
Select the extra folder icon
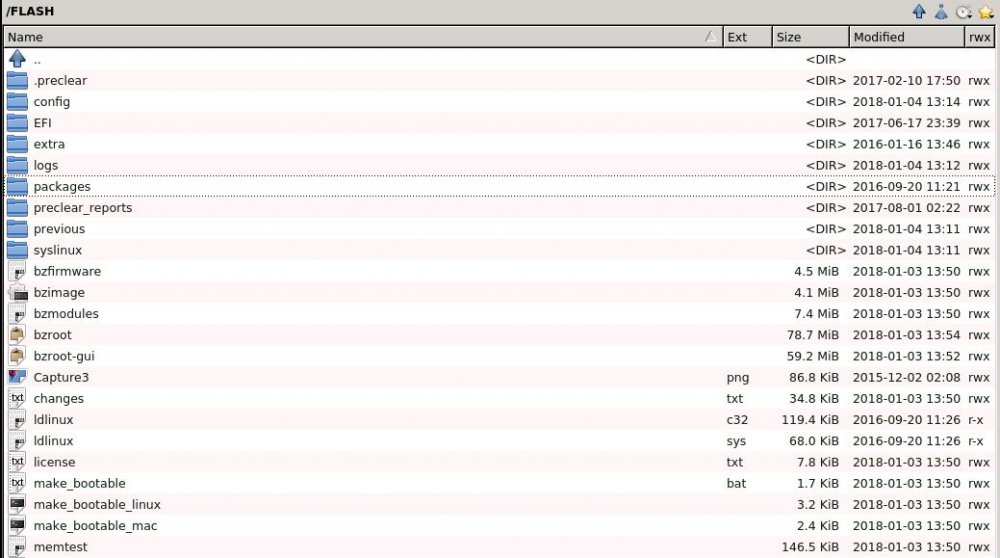tap(17, 143)
